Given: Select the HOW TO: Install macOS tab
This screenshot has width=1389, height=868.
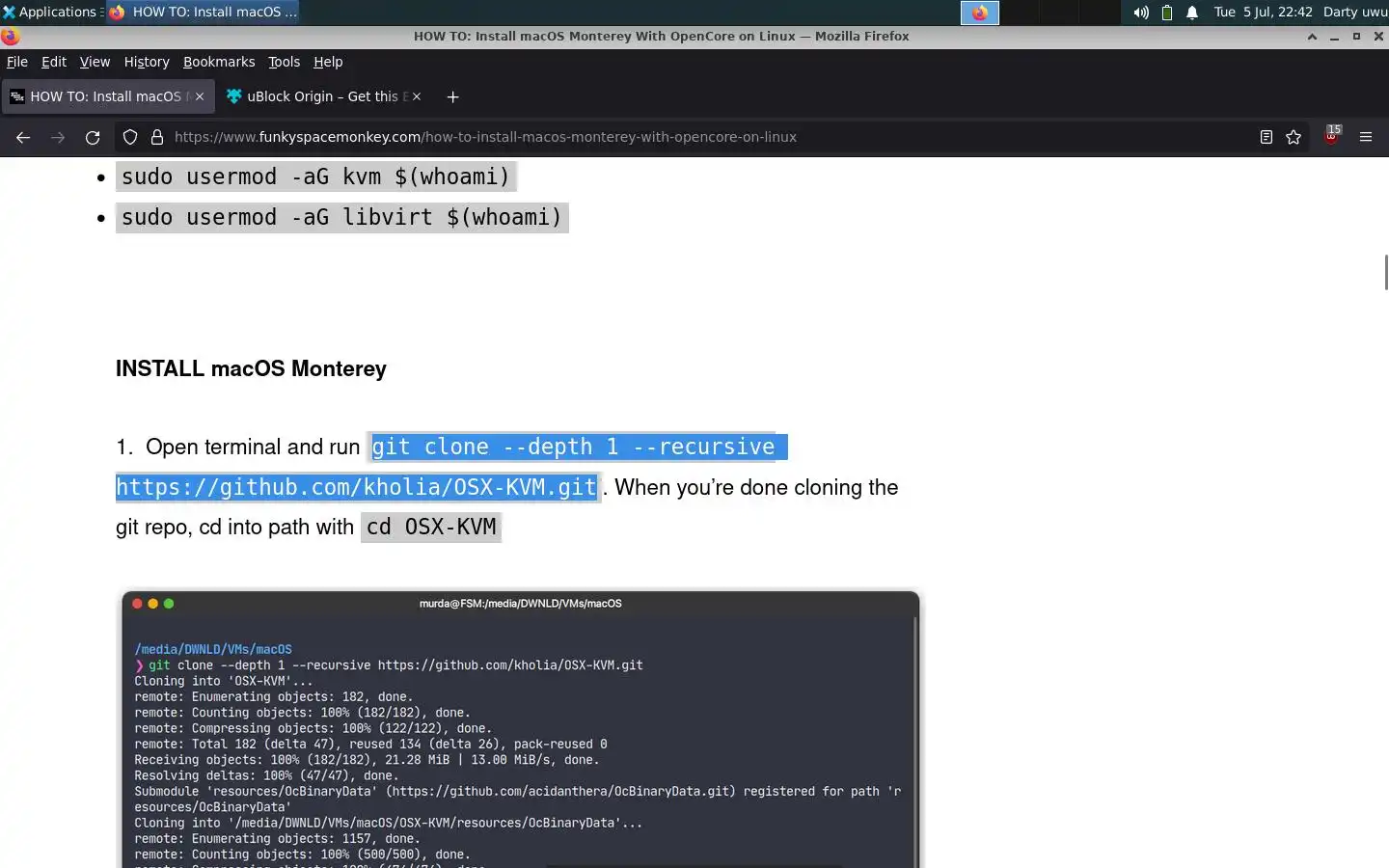Looking at the screenshot, I should [106, 96].
